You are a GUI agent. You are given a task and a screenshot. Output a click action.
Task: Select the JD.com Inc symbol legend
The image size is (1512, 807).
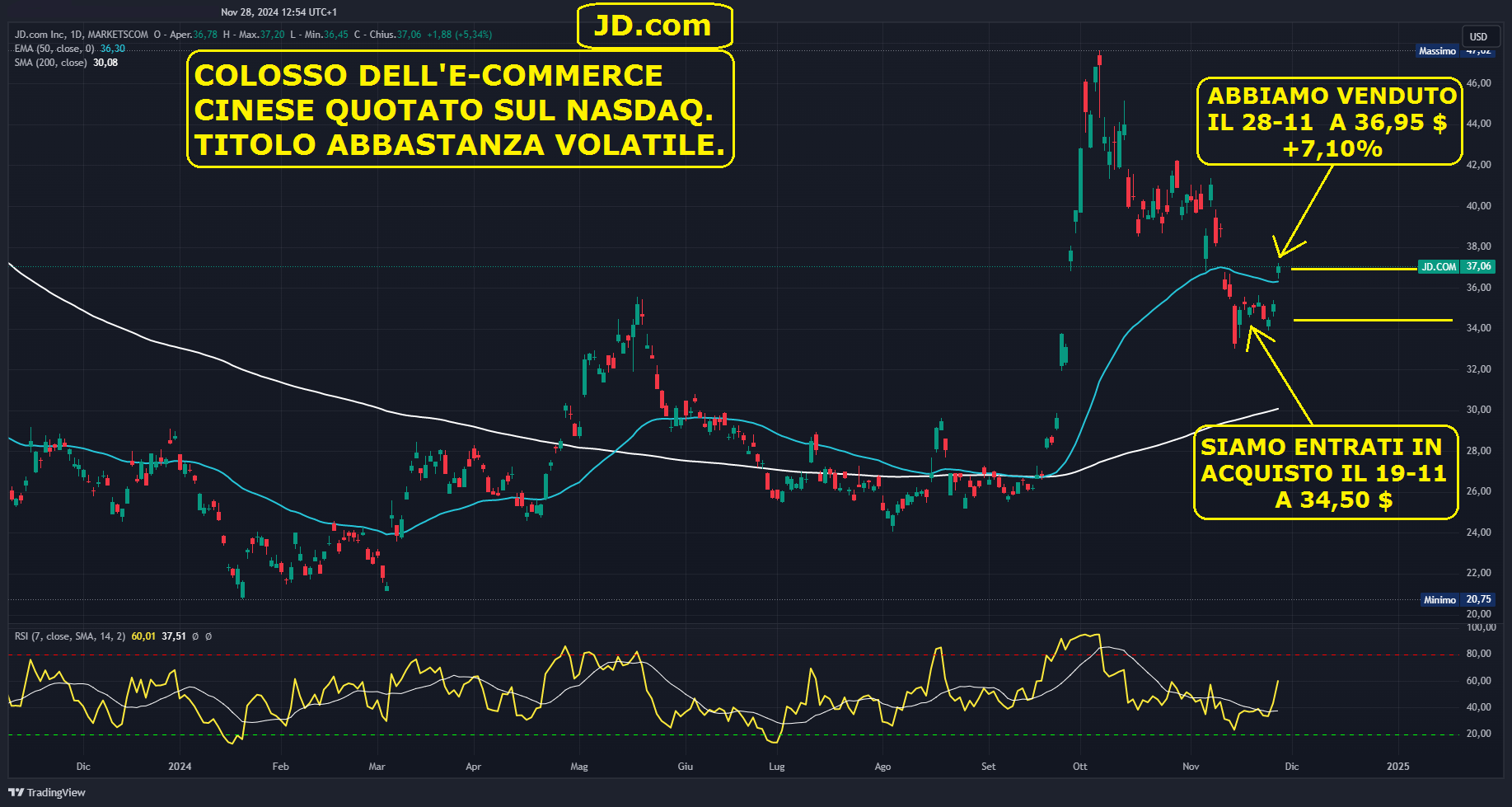82,35
